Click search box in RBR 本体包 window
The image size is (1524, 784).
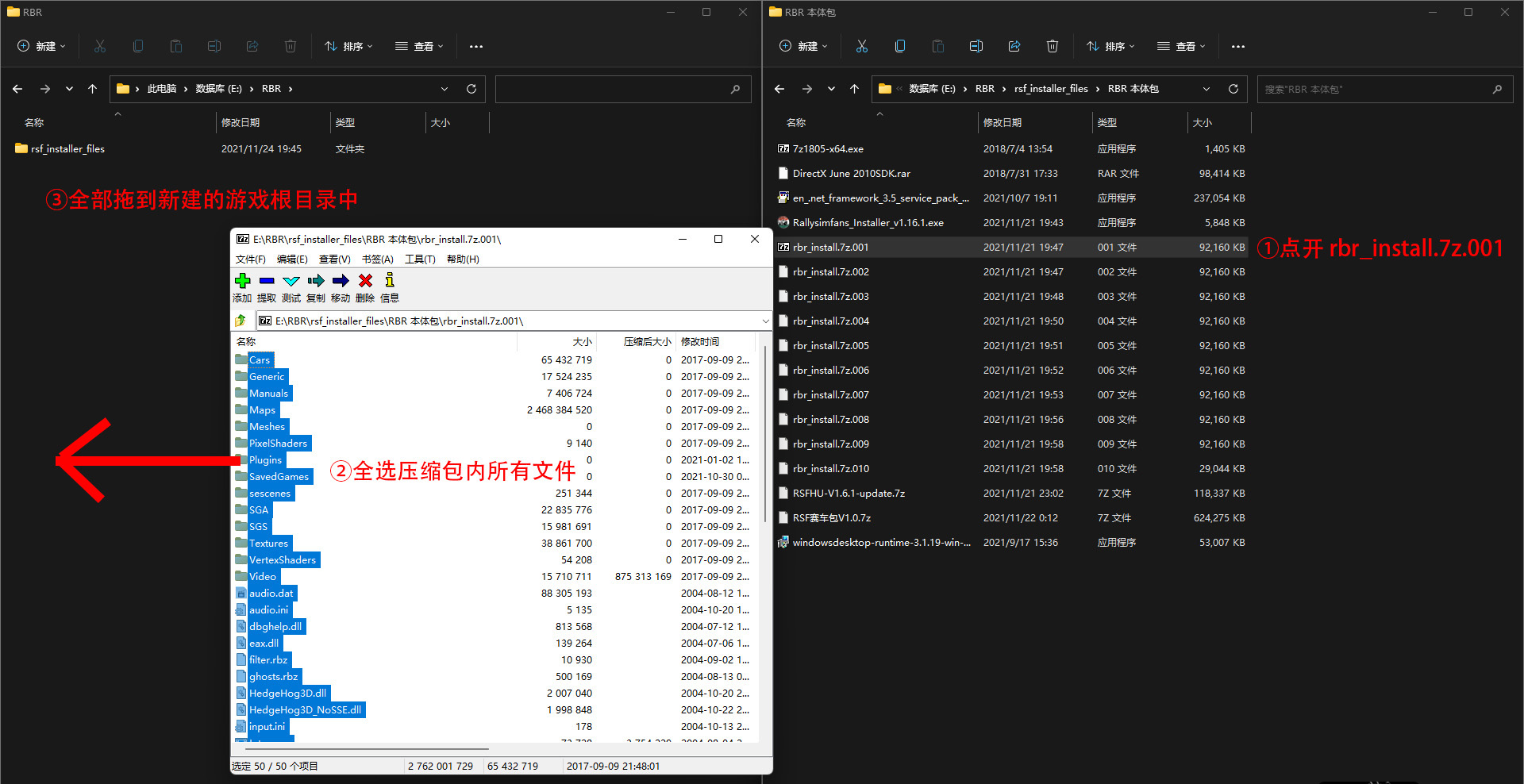[x=1384, y=89]
